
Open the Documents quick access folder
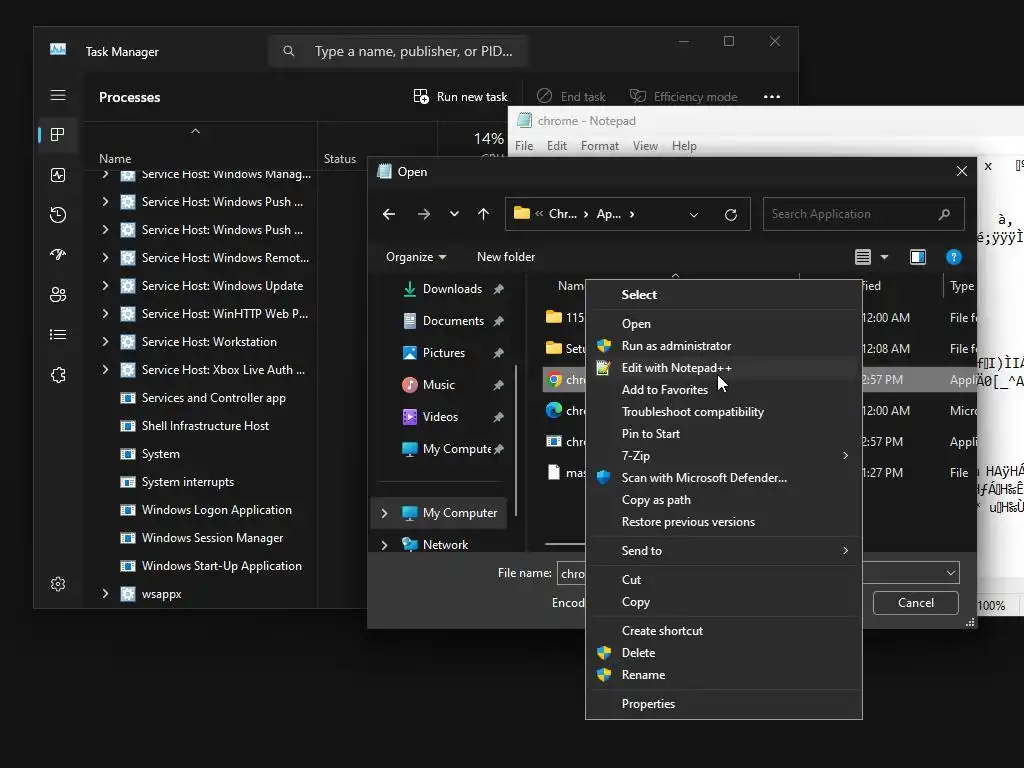click(453, 321)
